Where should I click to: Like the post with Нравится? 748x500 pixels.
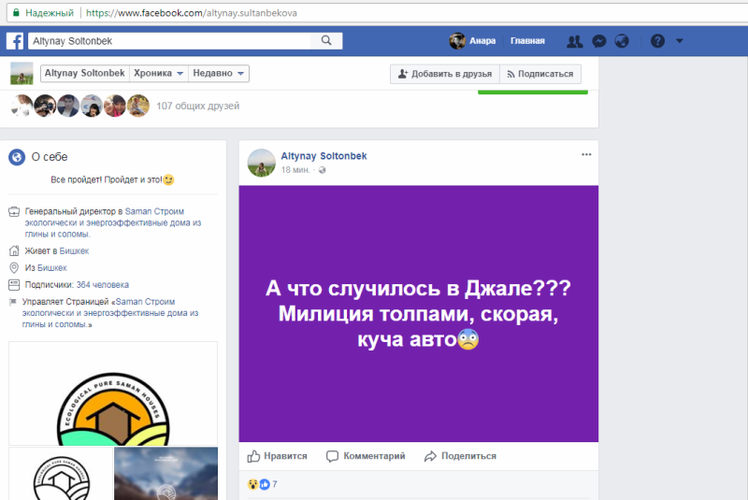[277, 456]
